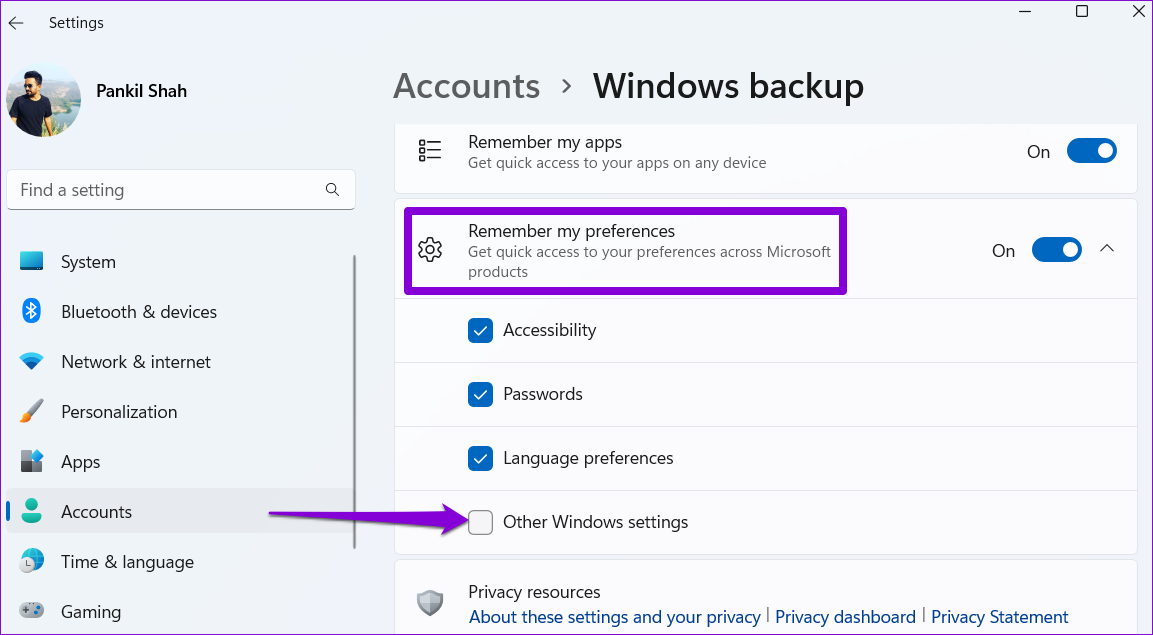The width and height of the screenshot is (1153, 635).
Task: Collapse Remember my preferences section
Action: (1107, 249)
